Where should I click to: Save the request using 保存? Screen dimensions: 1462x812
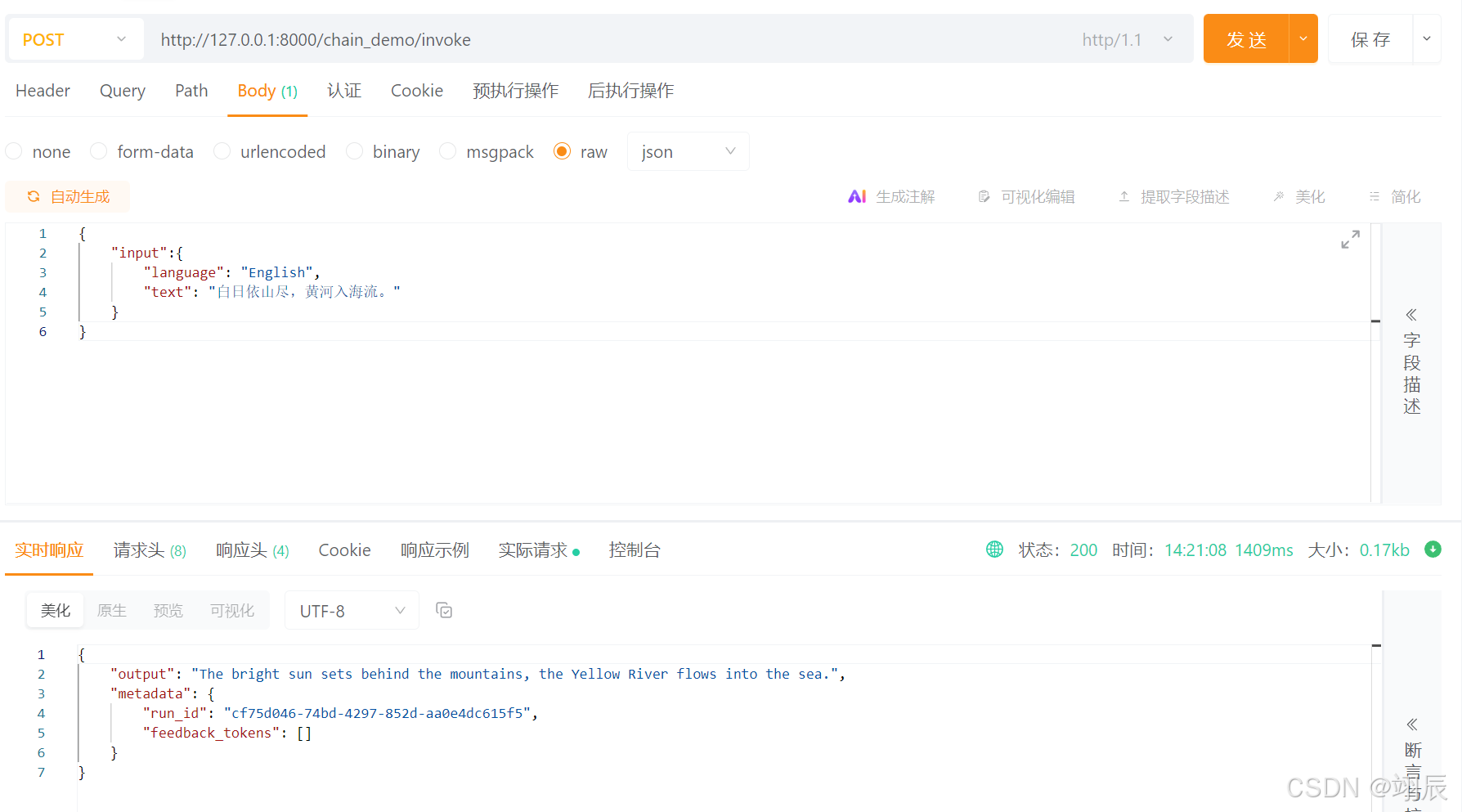[1372, 38]
